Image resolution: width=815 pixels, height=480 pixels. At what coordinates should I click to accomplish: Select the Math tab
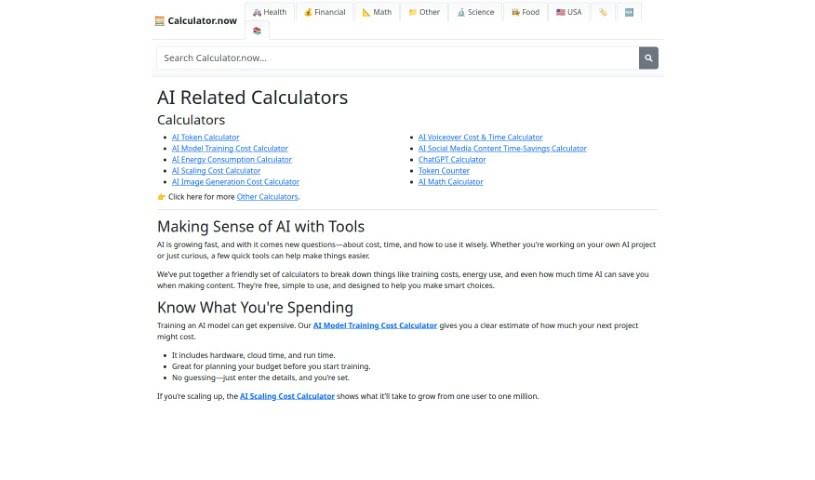tap(377, 12)
